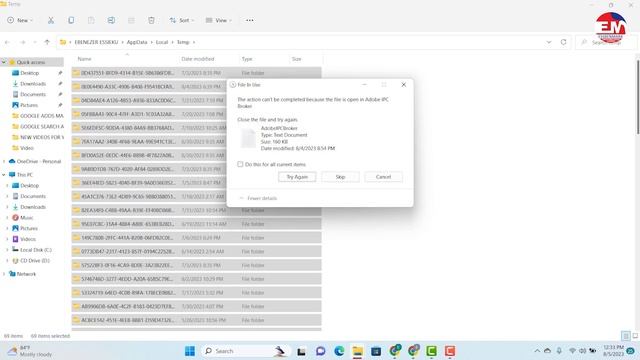Click the OneDrive cloud tray icon
640x360 pixels.
tap(547, 351)
